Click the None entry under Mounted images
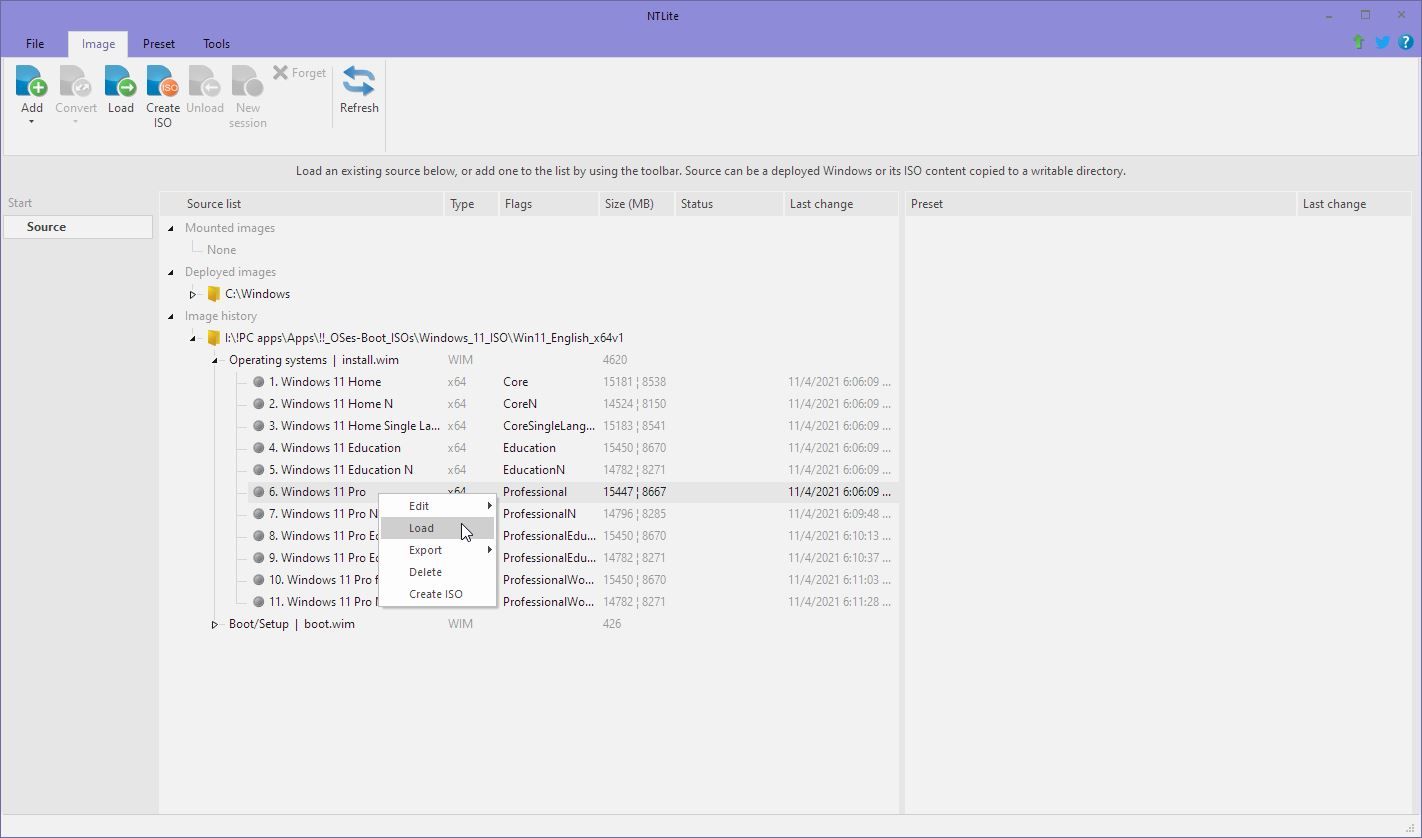The width and height of the screenshot is (1422, 838). 221,250
